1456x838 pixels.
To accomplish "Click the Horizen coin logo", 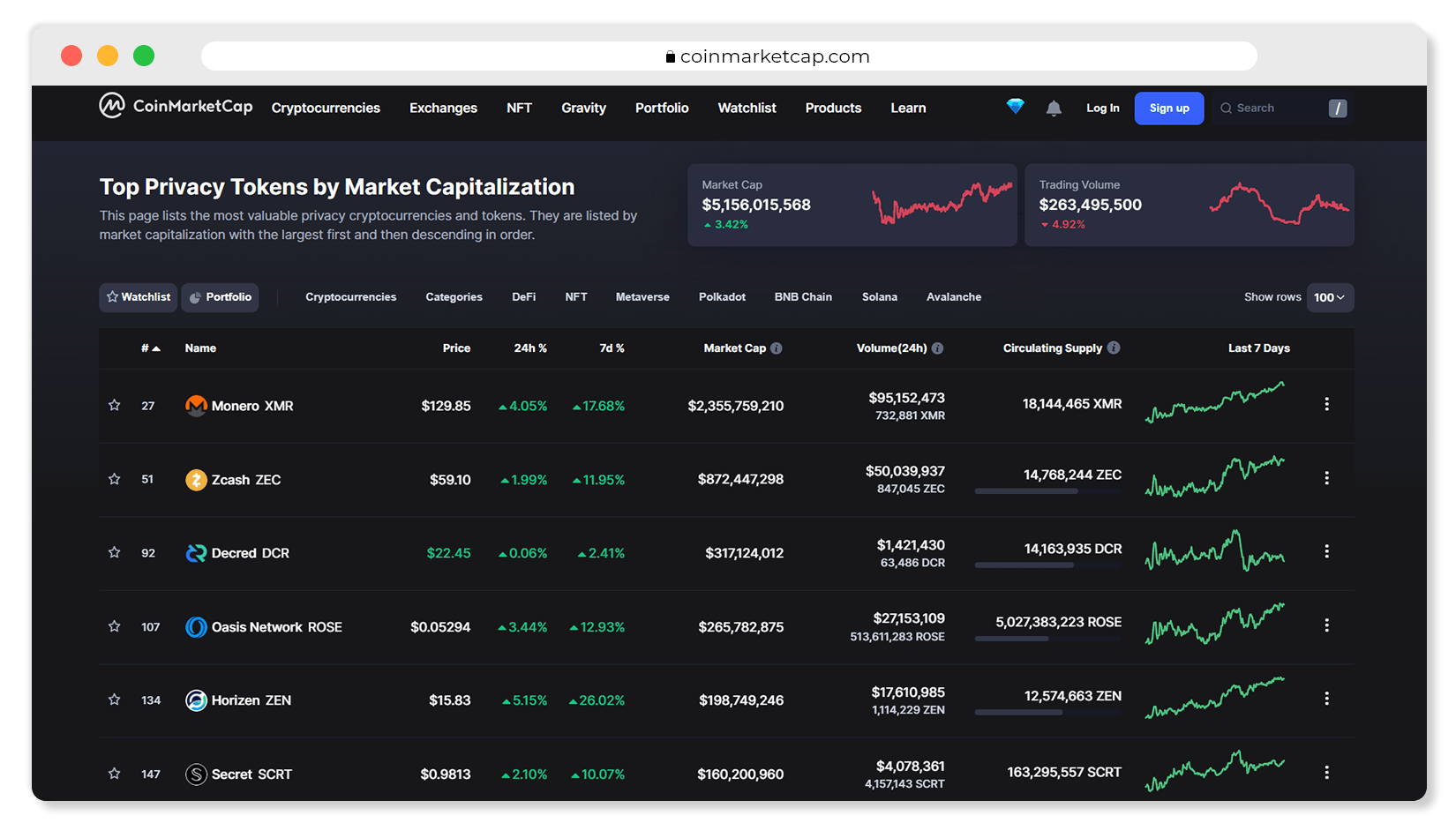I will coord(196,700).
